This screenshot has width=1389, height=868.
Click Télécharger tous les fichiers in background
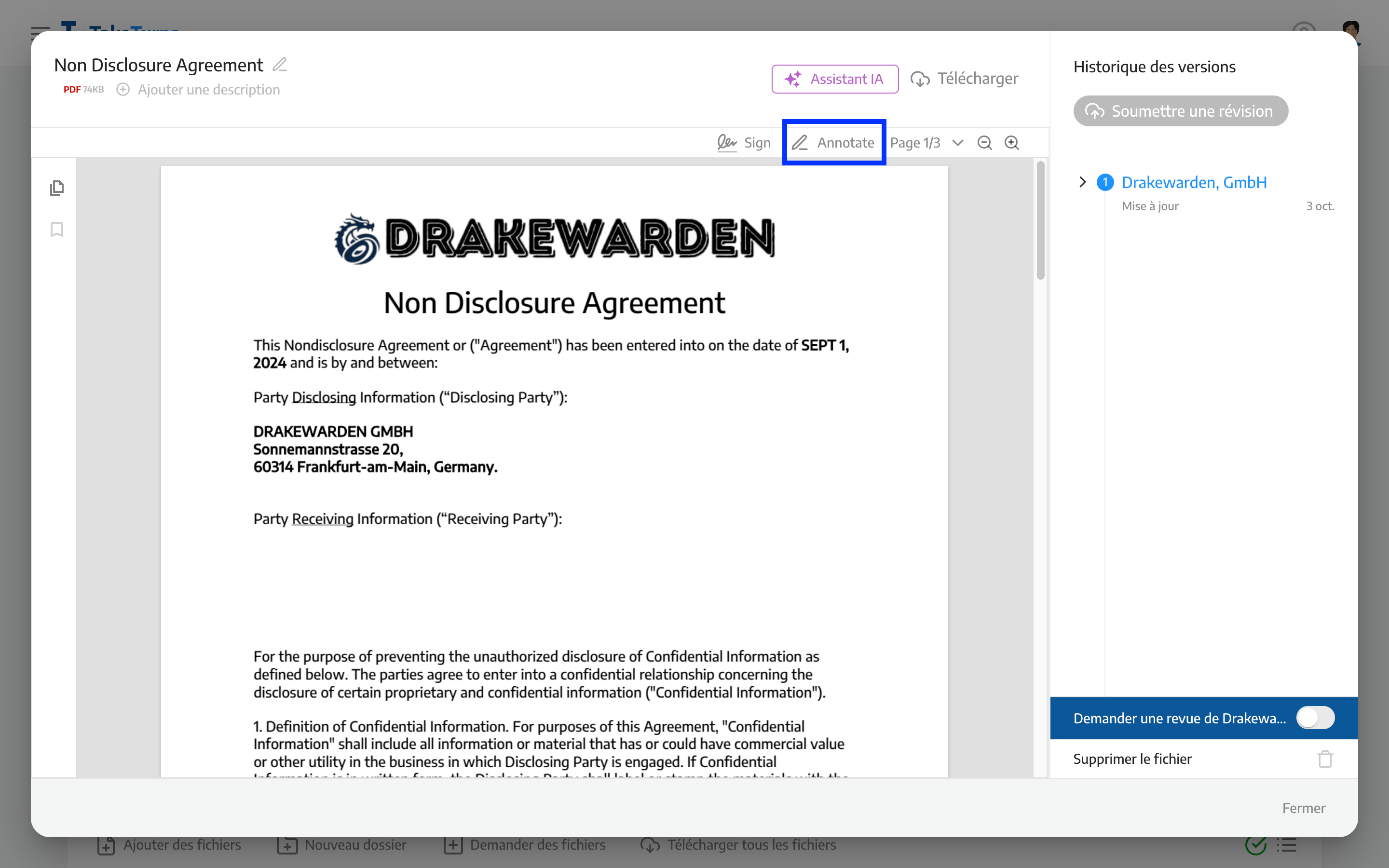(738, 845)
